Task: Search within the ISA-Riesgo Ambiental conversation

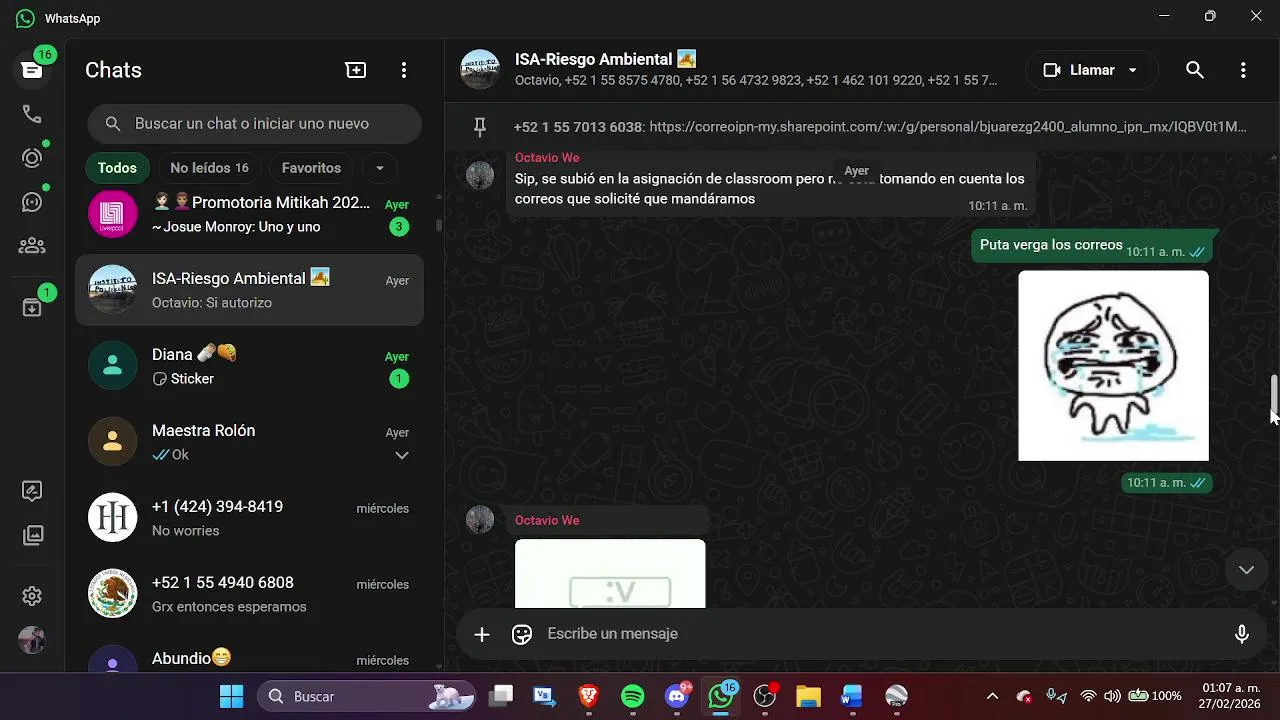Action: tap(1194, 70)
